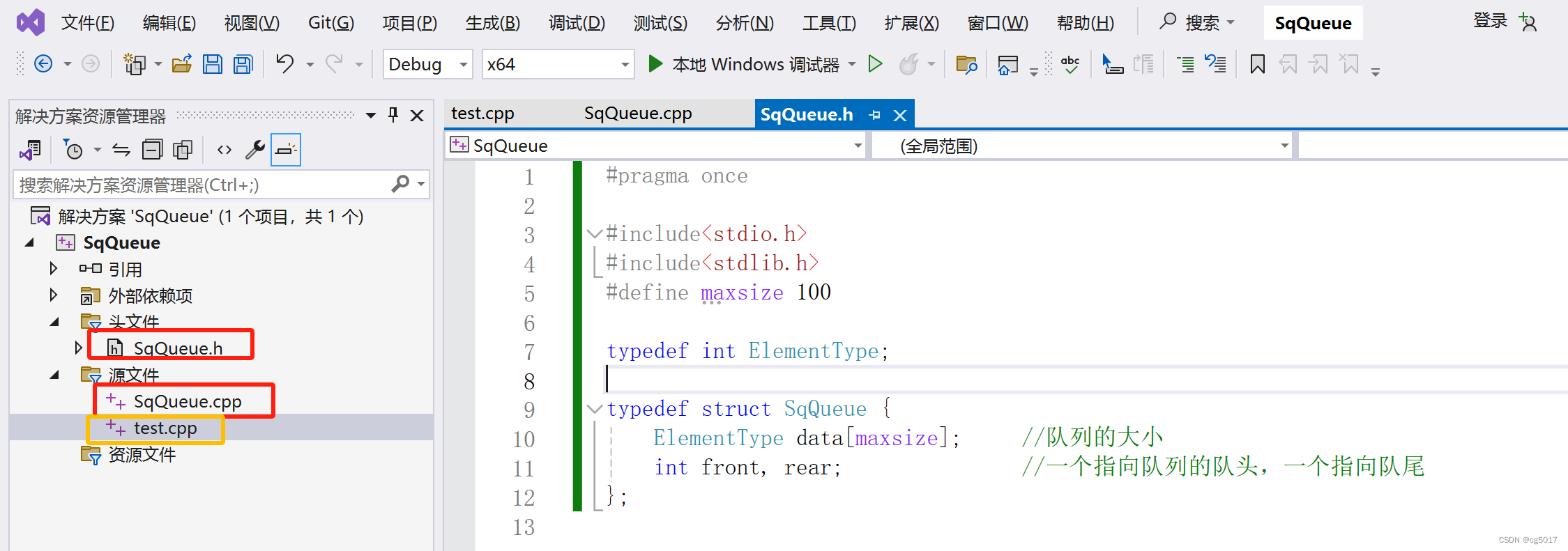Click the new project icon

pyautogui.click(x=134, y=64)
